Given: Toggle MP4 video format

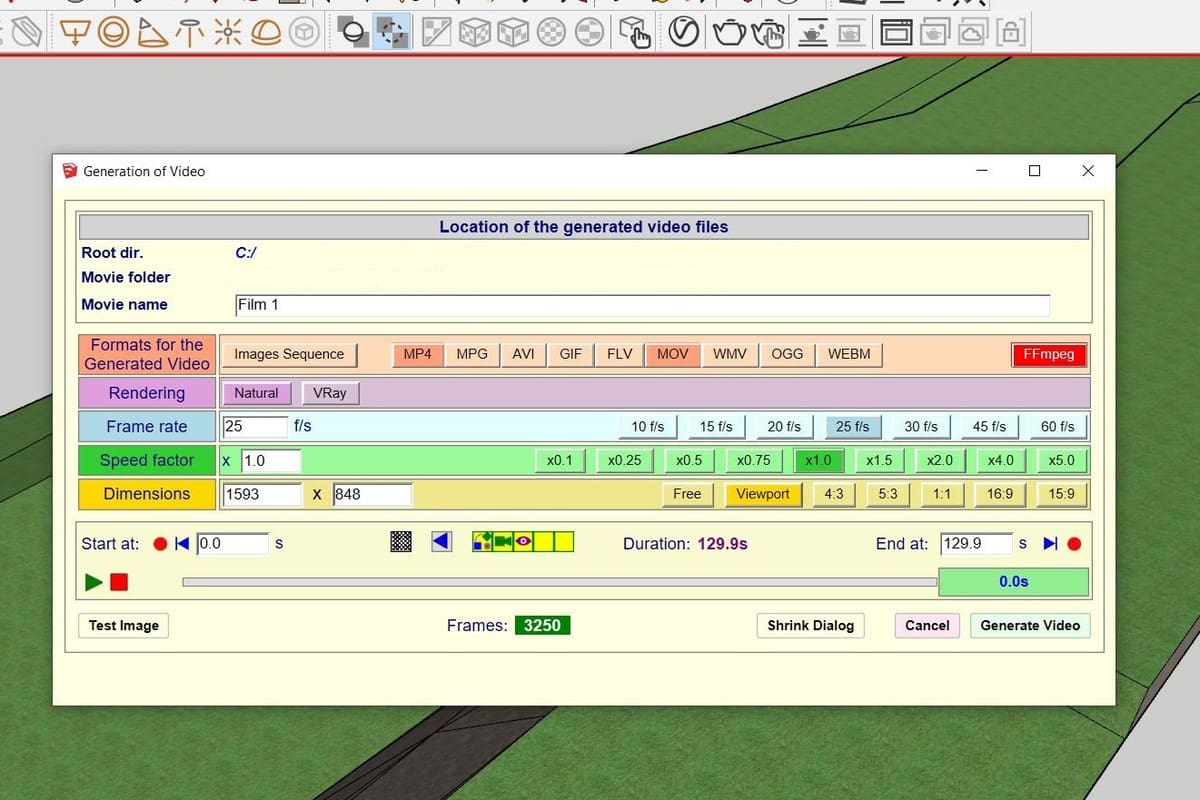Looking at the screenshot, I should [417, 354].
